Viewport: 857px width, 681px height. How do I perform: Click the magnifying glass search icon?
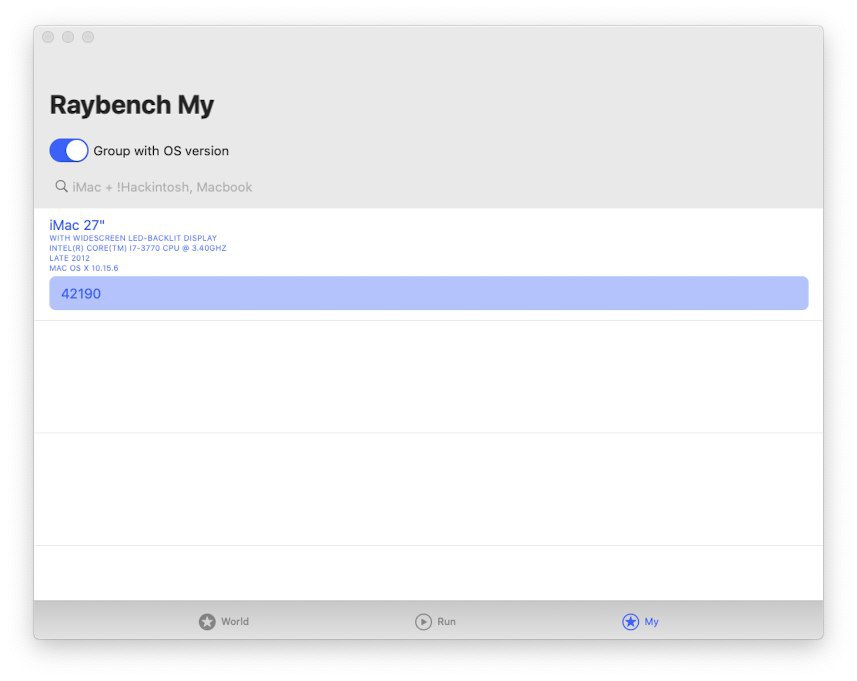pyautogui.click(x=61, y=186)
